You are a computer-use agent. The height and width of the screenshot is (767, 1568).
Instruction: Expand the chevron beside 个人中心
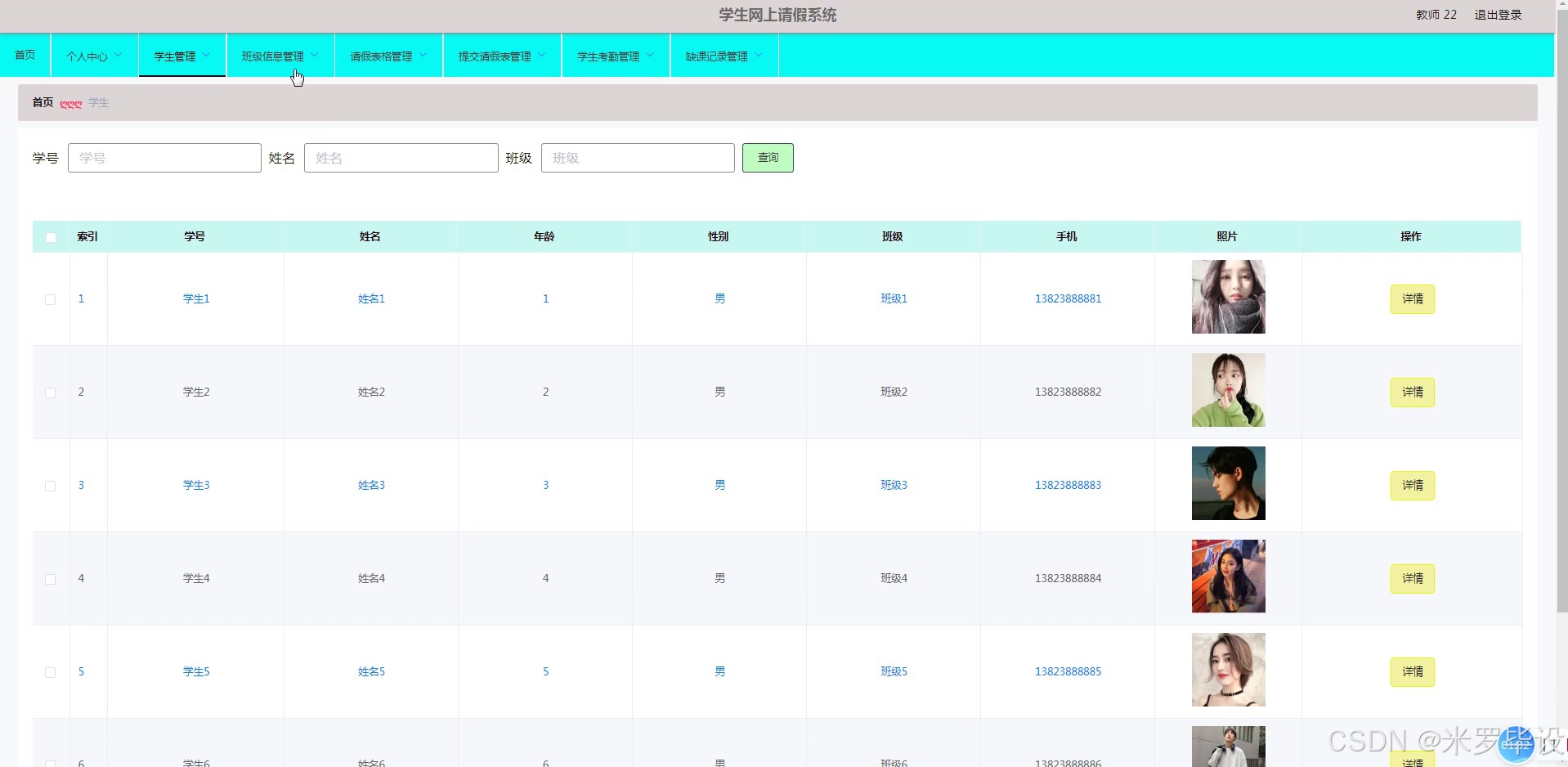119,56
